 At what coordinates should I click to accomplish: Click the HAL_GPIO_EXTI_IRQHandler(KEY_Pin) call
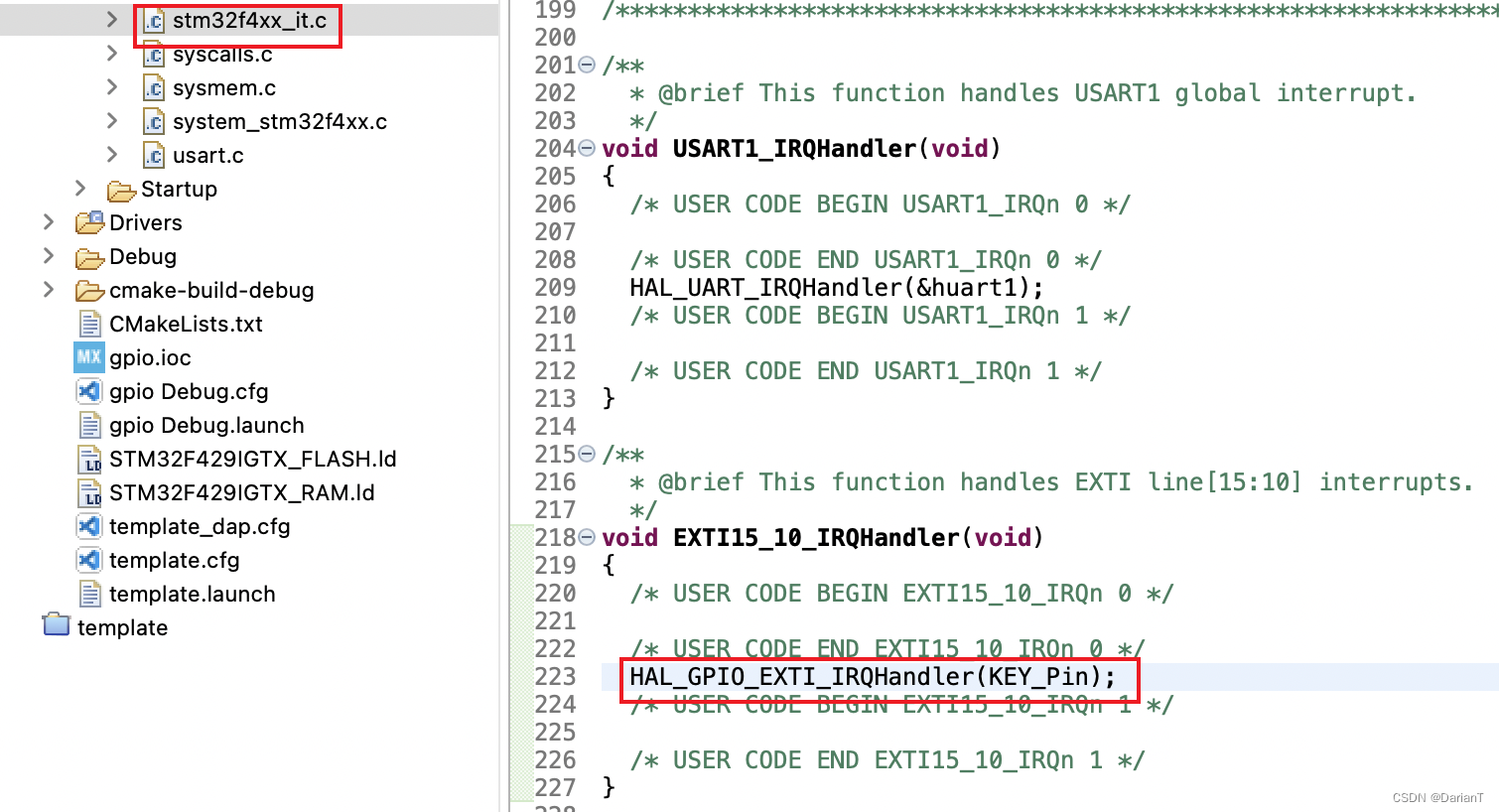point(873,677)
